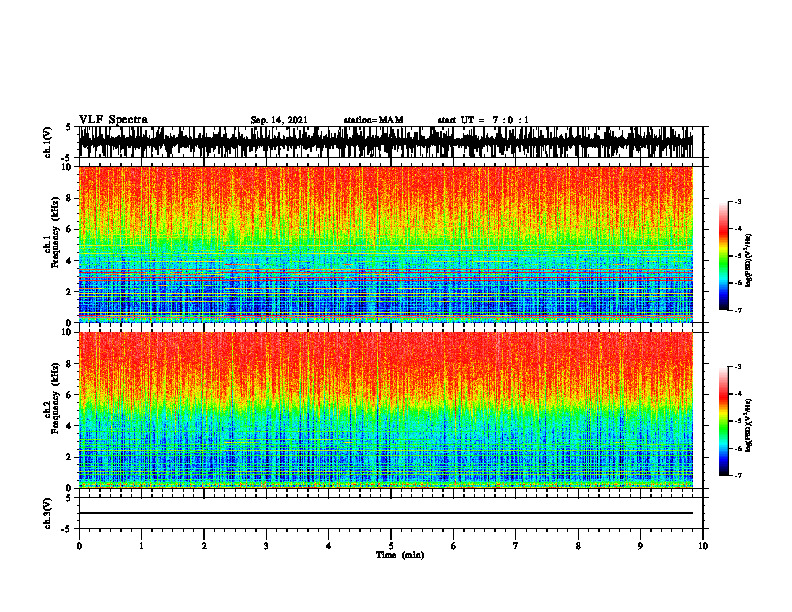Image resolution: width=792 pixels, height=612 pixels.
Task: Click the ch.1 'Frequency (kHz)' axis label
Action: (x=55, y=232)
